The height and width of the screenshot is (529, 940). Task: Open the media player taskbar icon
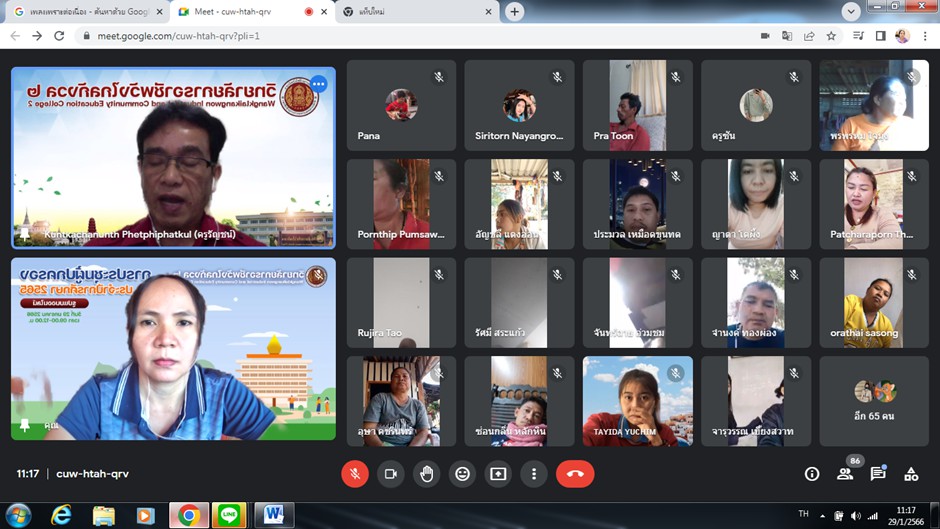[145, 516]
